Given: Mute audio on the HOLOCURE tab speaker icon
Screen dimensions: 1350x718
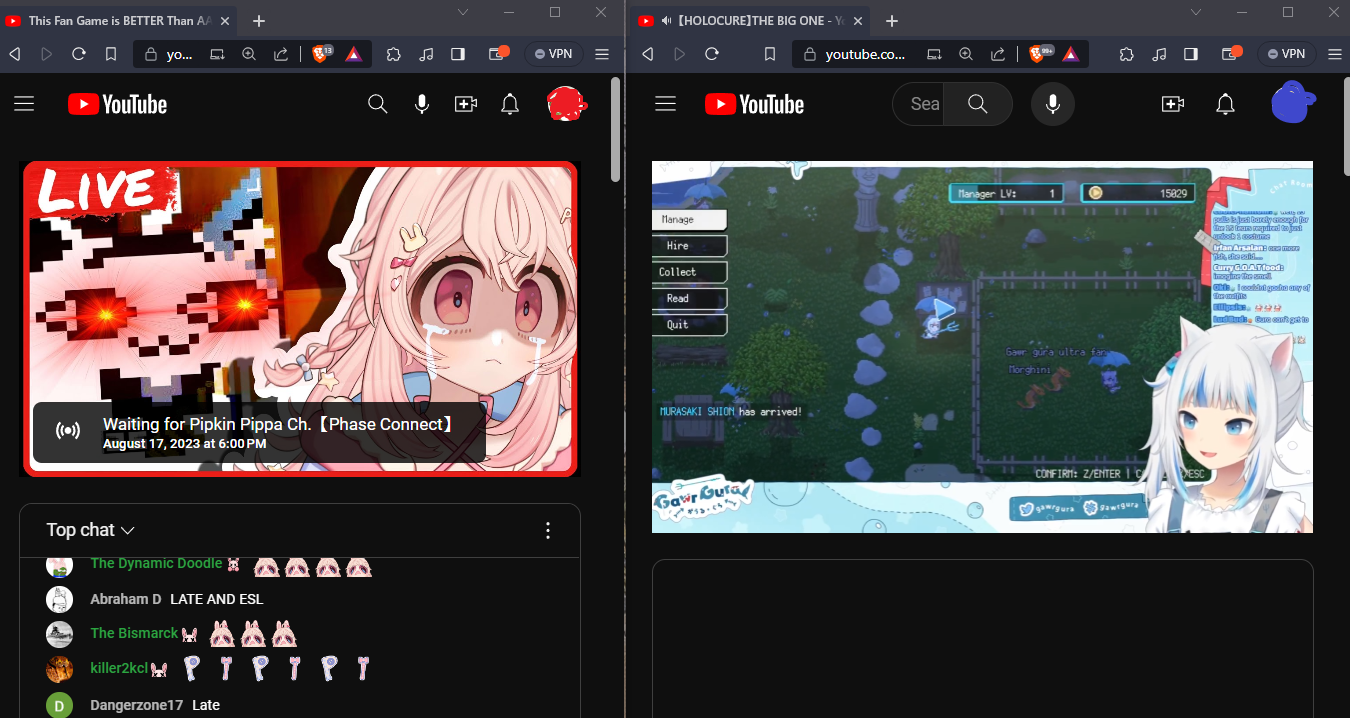Looking at the screenshot, I should tap(665, 20).
